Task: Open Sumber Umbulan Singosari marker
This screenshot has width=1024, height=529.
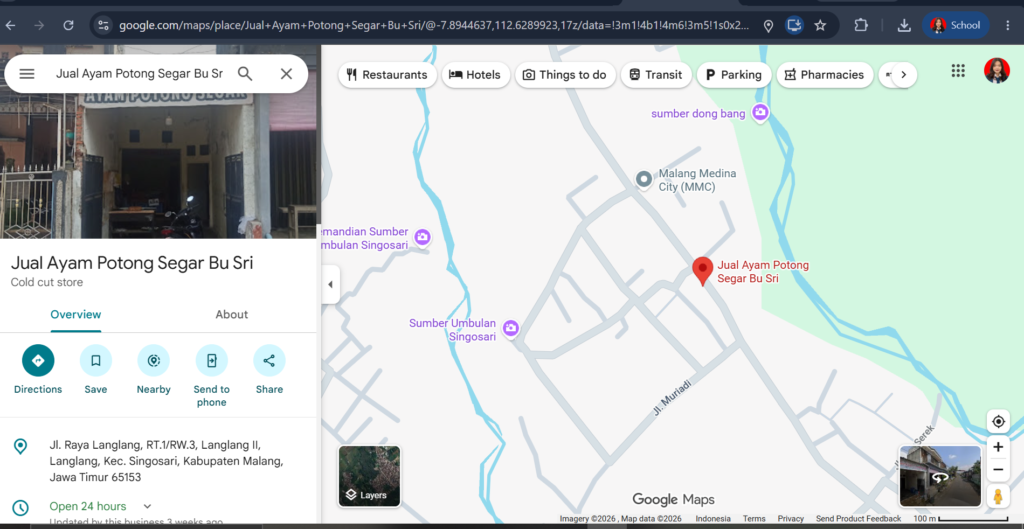Action: pyautogui.click(x=511, y=328)
